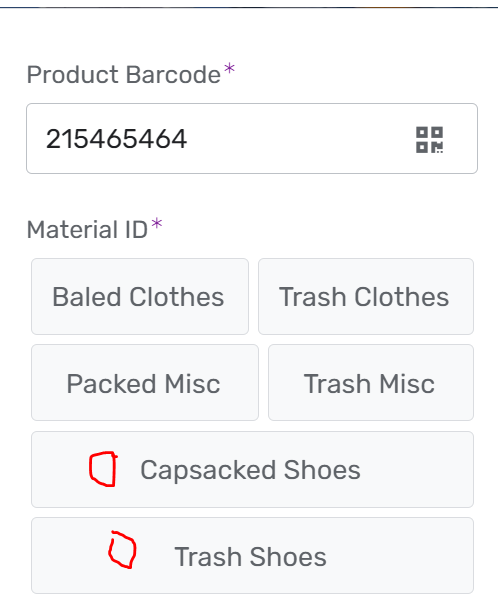Focus the Product Barcode input field
The width and height of the screenshot is (498, 607).
(252, 139)
